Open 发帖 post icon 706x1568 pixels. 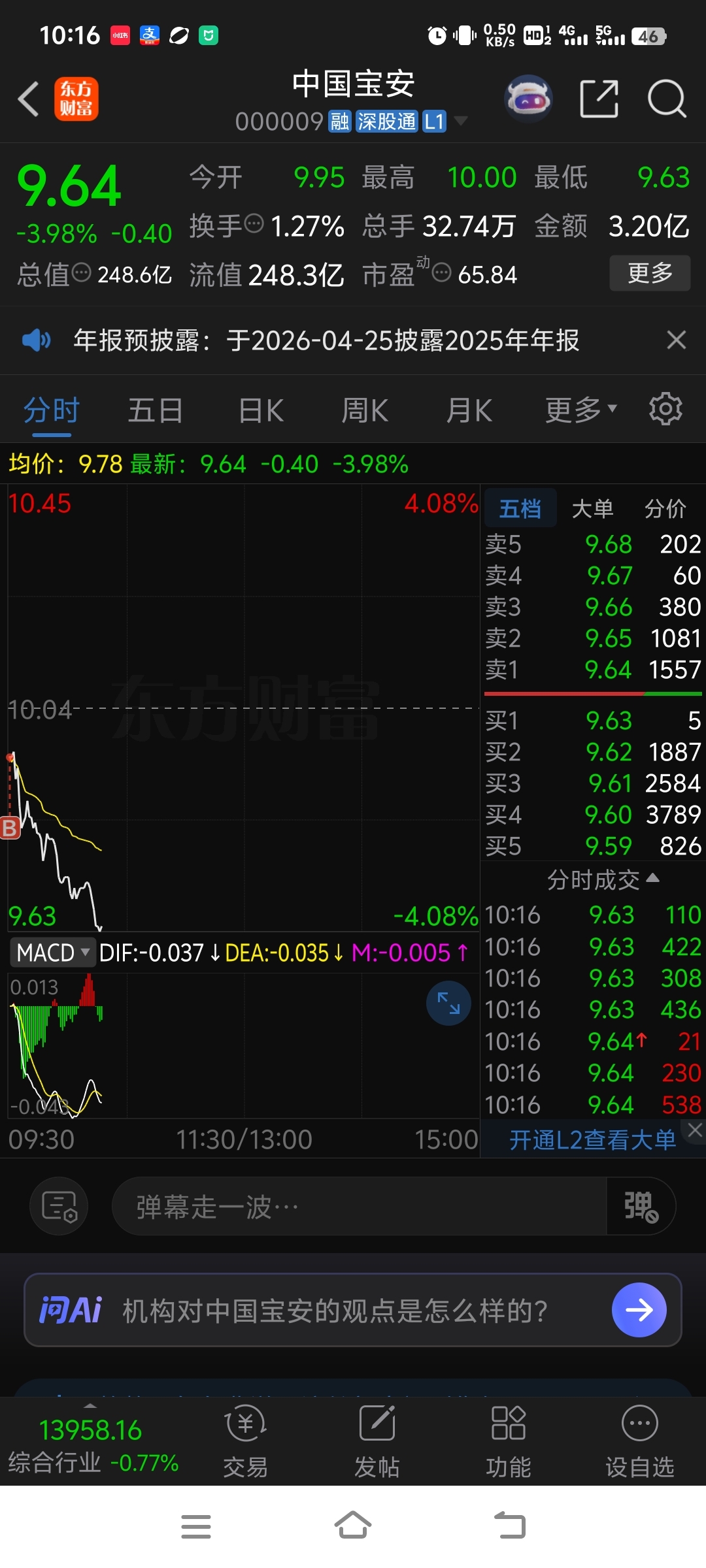coord(377,1442)
